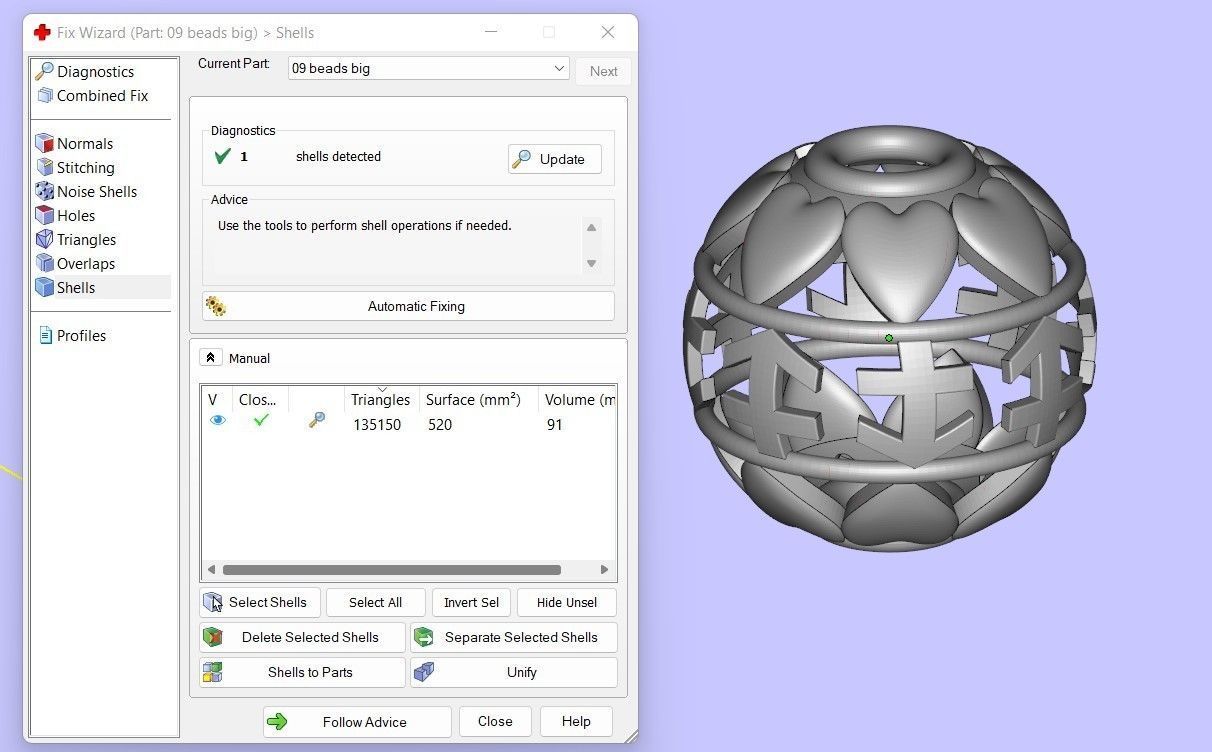Click the Normals cube icon

[44, 144]
